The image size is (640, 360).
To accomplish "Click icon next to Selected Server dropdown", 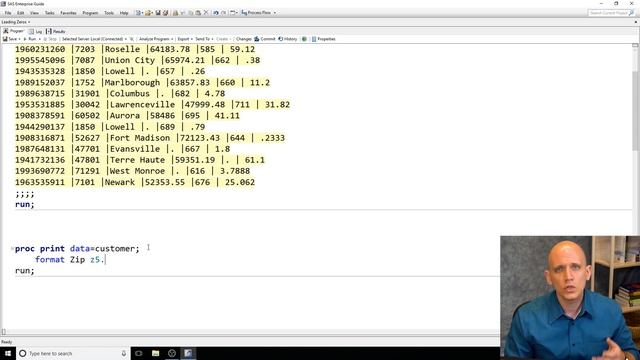I will [131, 39].
